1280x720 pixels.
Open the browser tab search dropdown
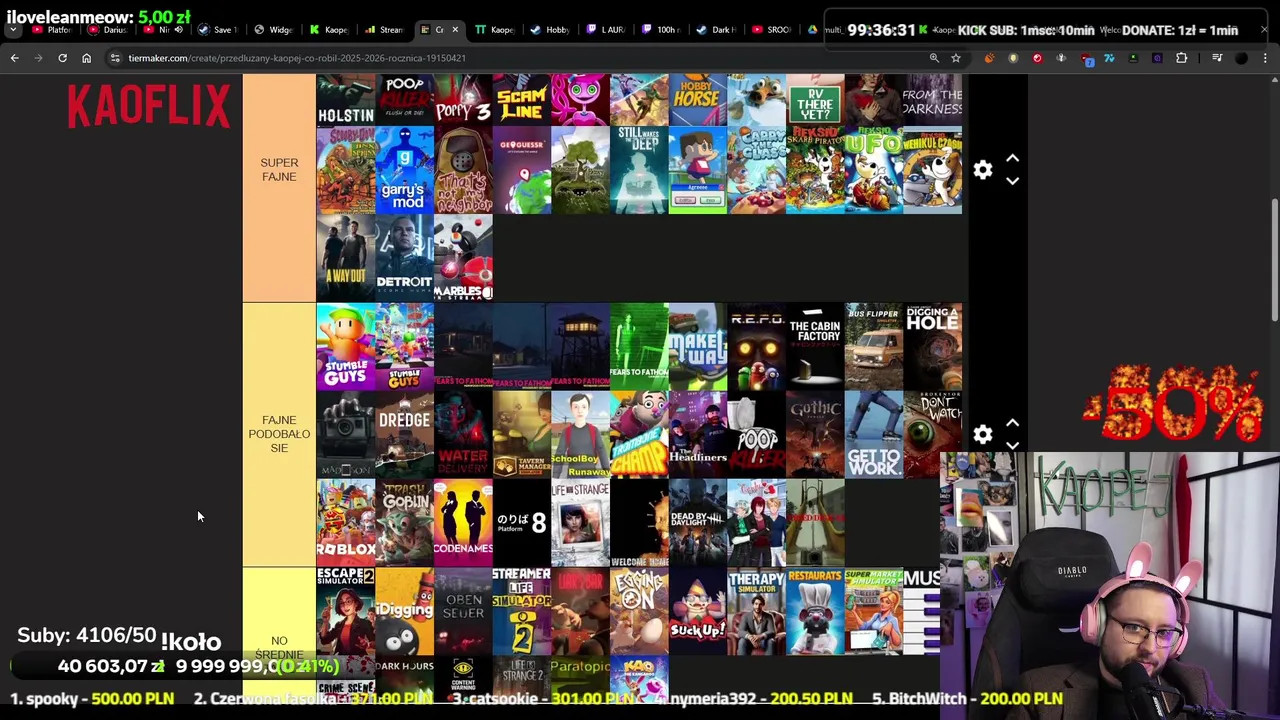tap(13, 30)
